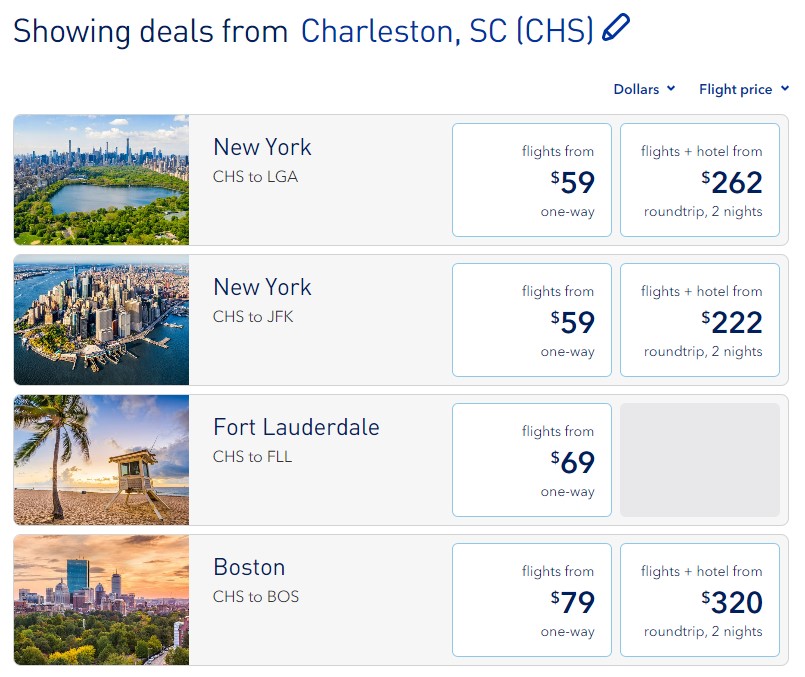The height and width of the screenshot is (677, 805).
Task: Select the $320 flights + hotel Boston deal
Action: 700,600
